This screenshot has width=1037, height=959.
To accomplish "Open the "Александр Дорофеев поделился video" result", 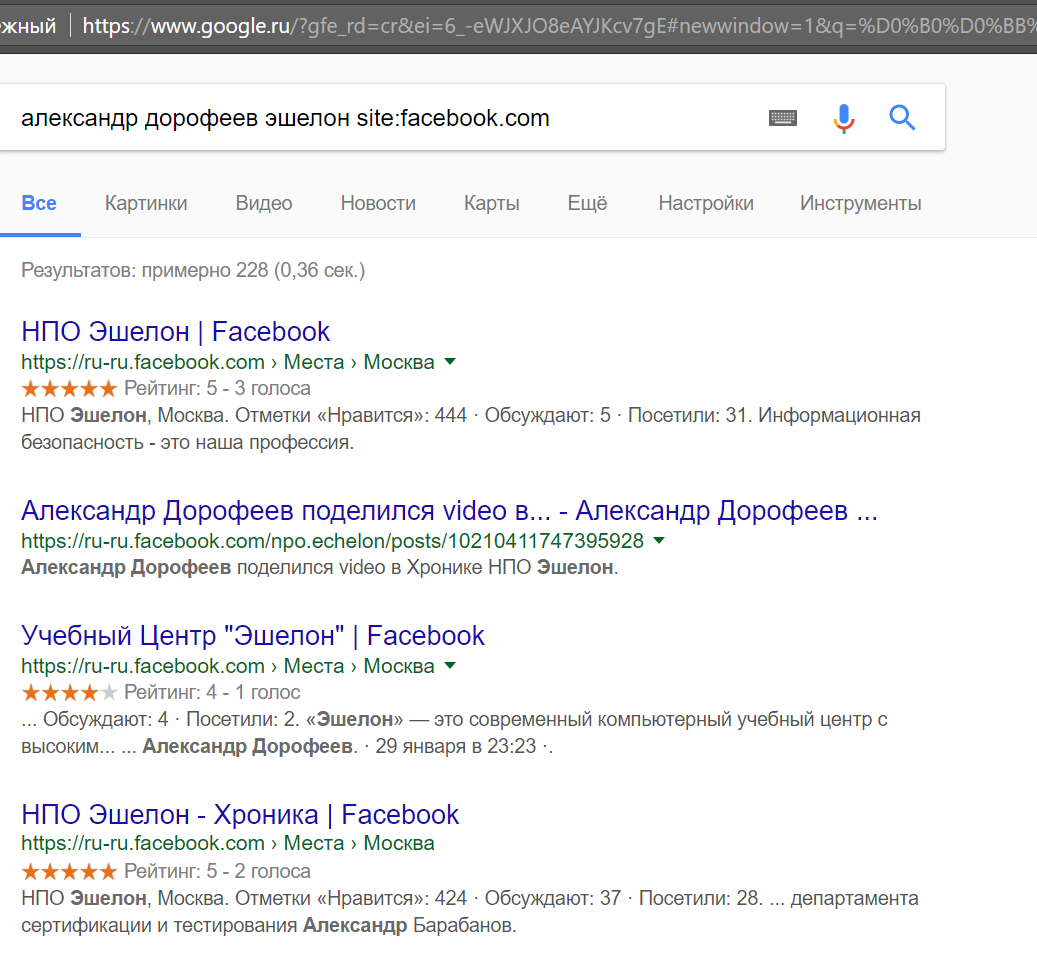I will (x=448, y=511).
